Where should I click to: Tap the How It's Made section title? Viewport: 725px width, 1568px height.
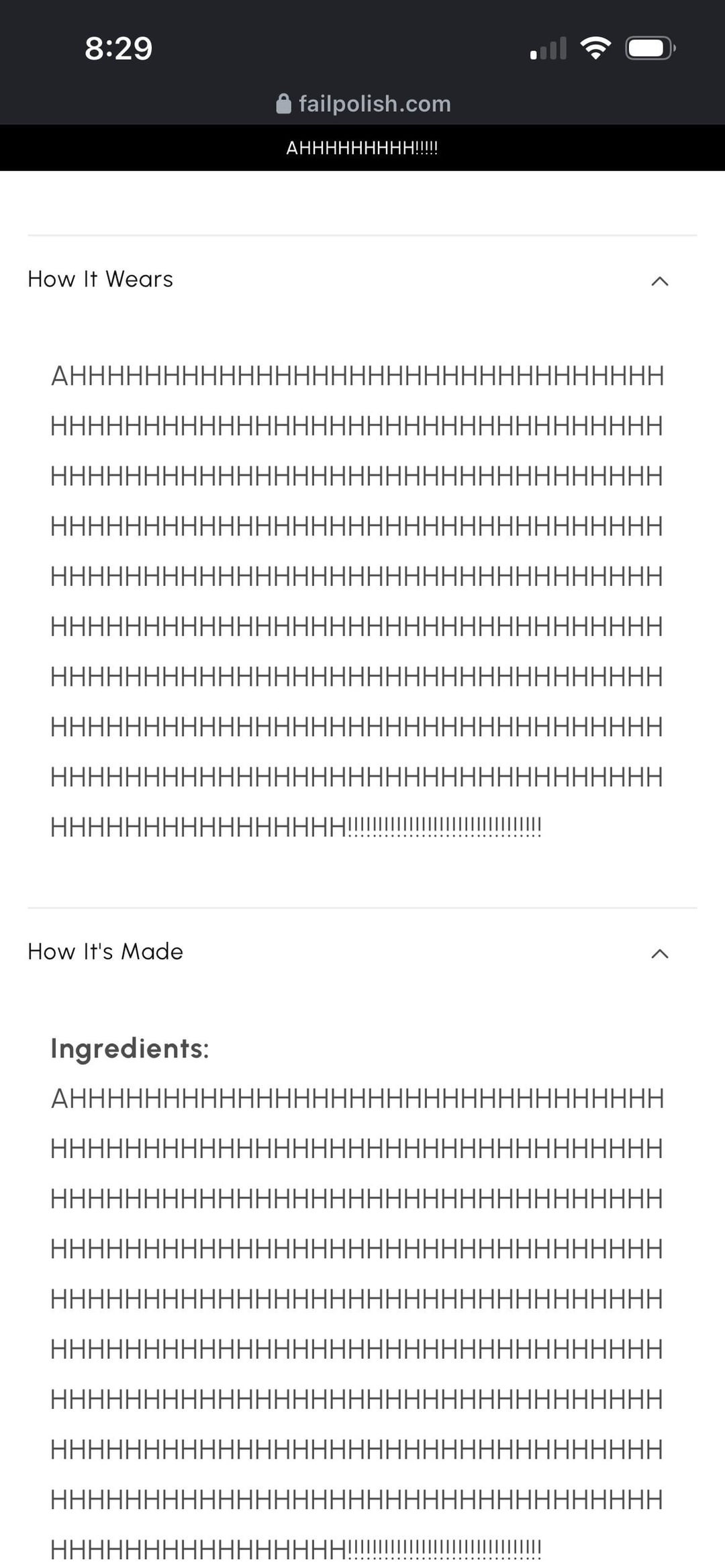click(105, 951)
